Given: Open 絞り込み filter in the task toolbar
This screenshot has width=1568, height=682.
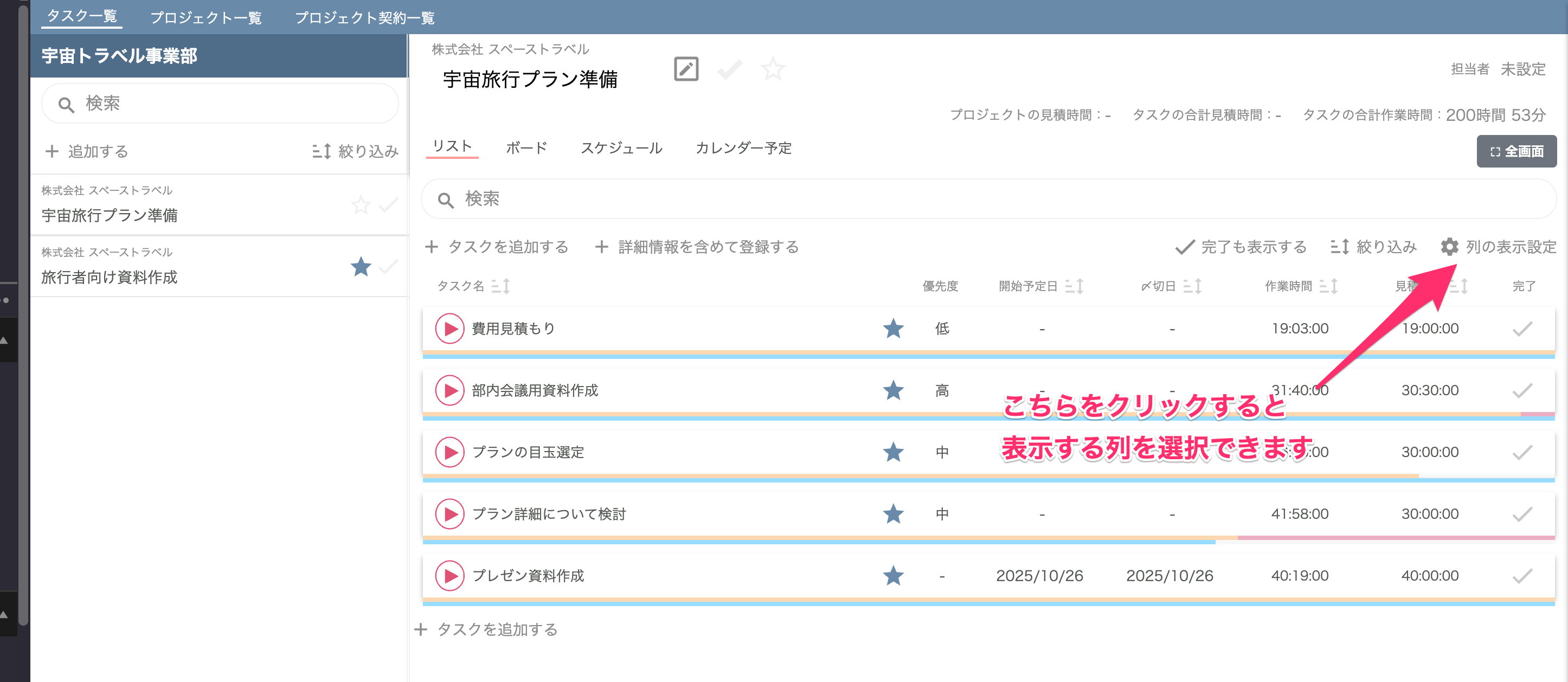Looking at the screenshot, I should click(x=1374, y=246).
